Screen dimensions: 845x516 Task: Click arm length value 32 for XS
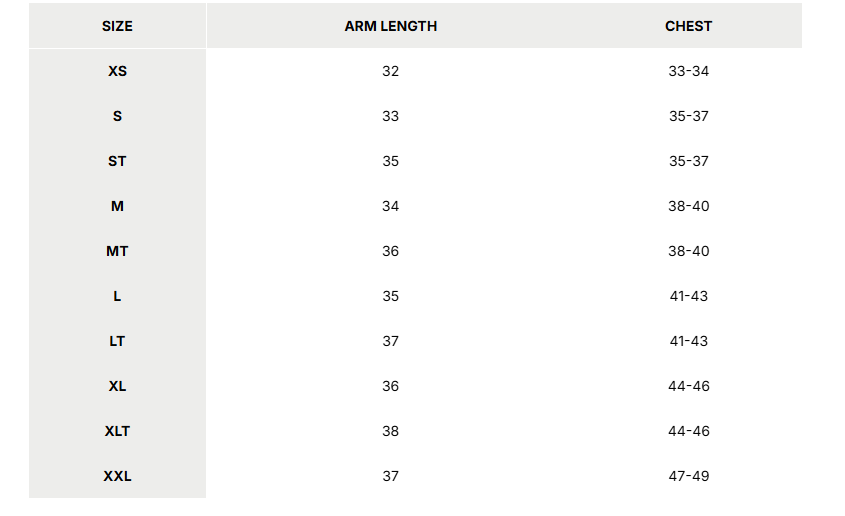[x=390, y=71]
